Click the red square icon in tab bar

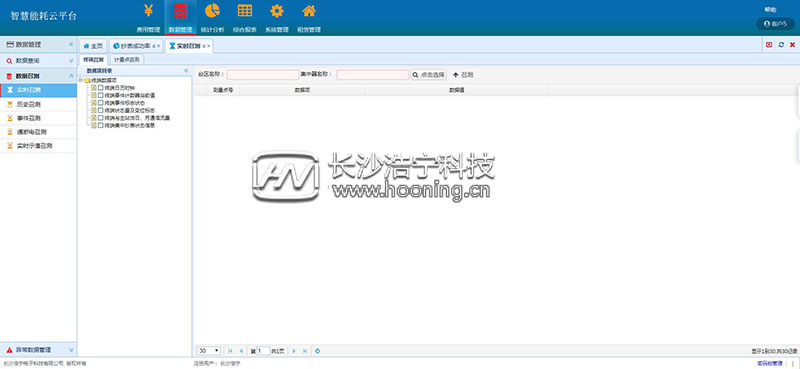tap(769, 45)
